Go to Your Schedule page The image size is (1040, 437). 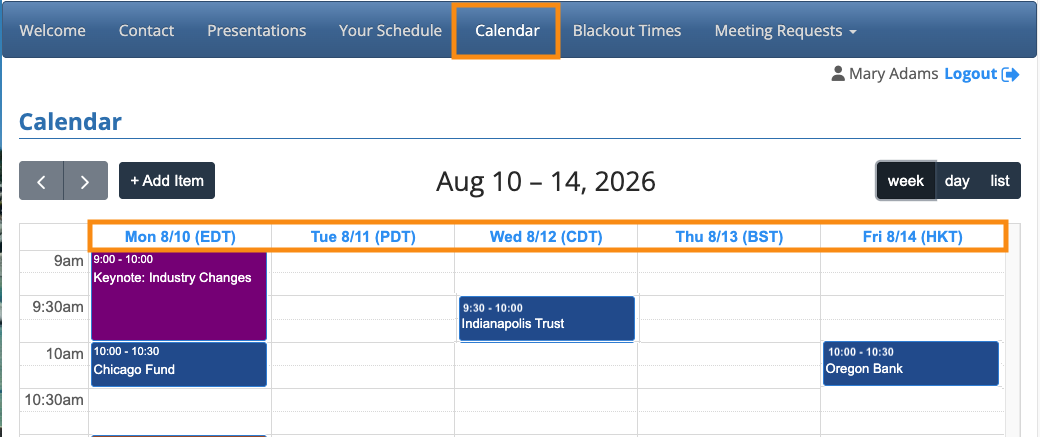coord(390,31)
